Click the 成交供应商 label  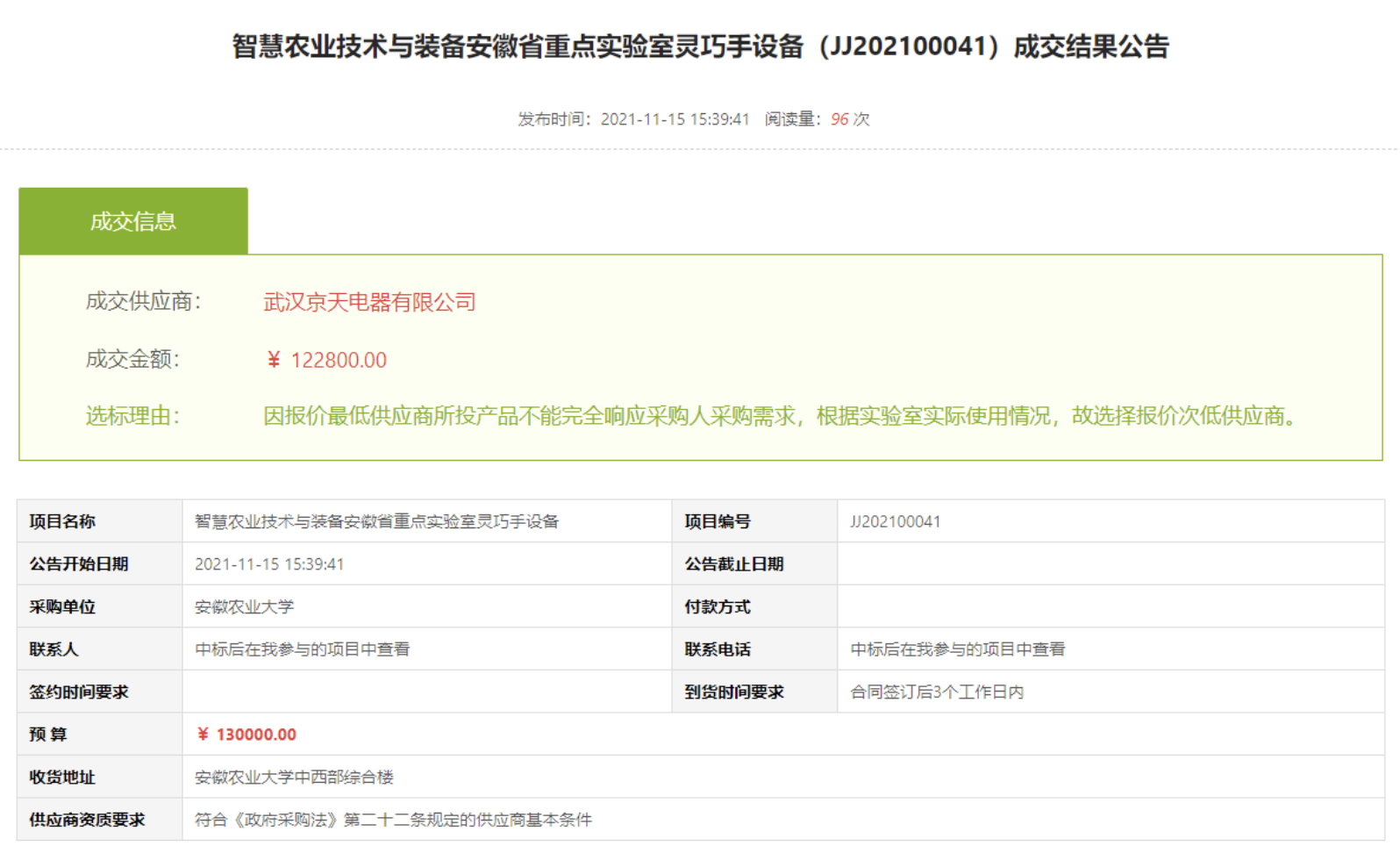144,302
